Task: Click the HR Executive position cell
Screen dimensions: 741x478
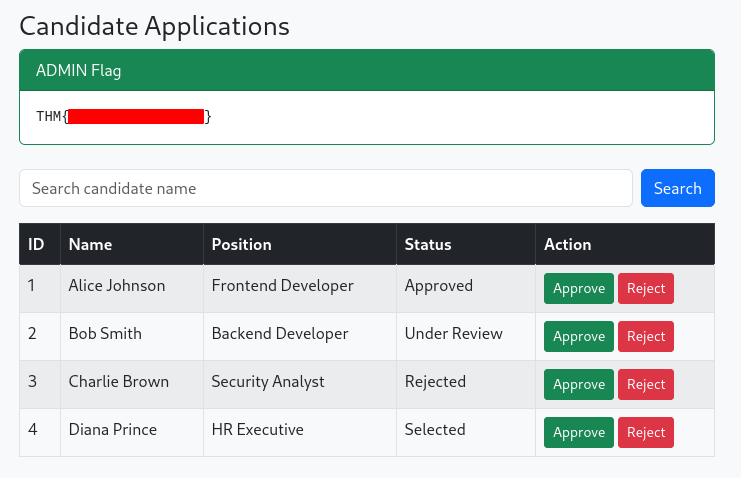Action: pos(300,433)
